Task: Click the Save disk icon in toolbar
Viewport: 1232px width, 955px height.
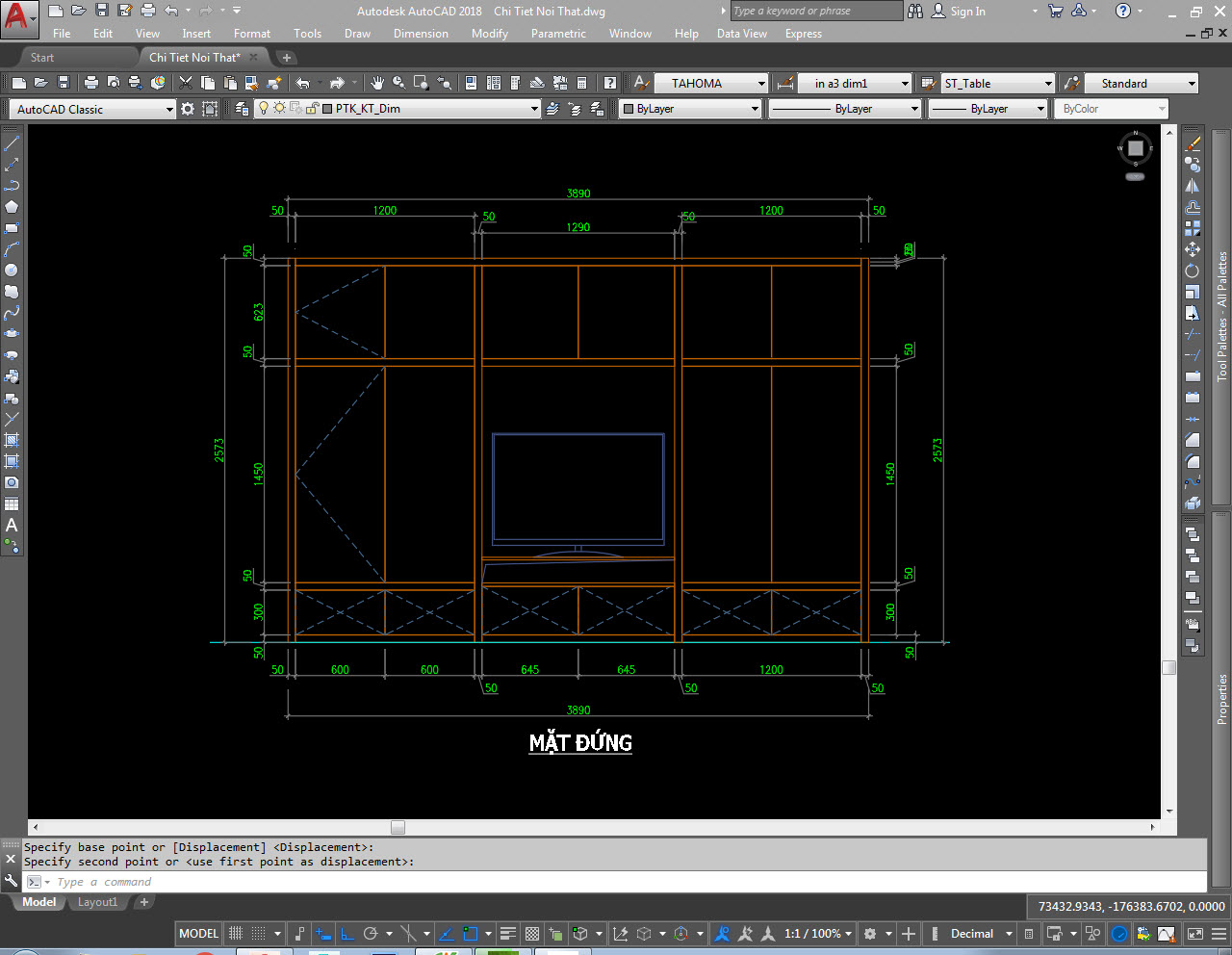Action: tap(64, 83)
